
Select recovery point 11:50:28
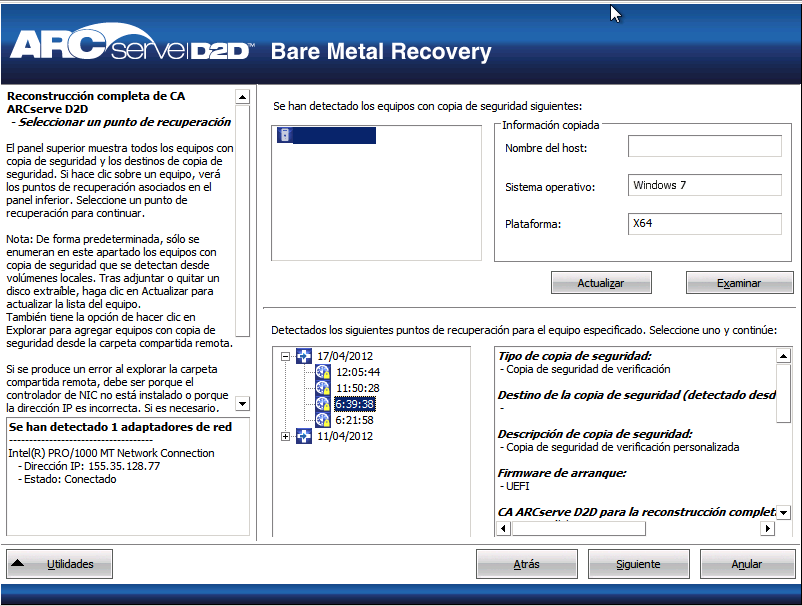tap(358, 388)
